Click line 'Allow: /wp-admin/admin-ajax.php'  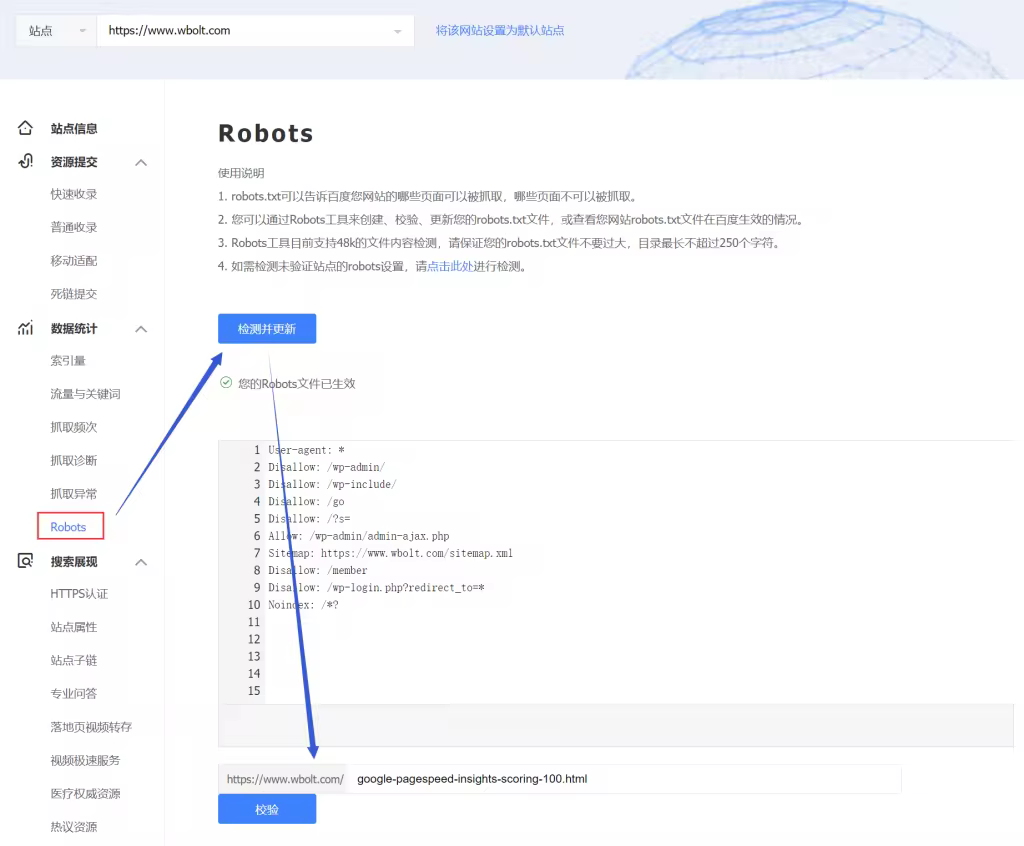[359, 536]
